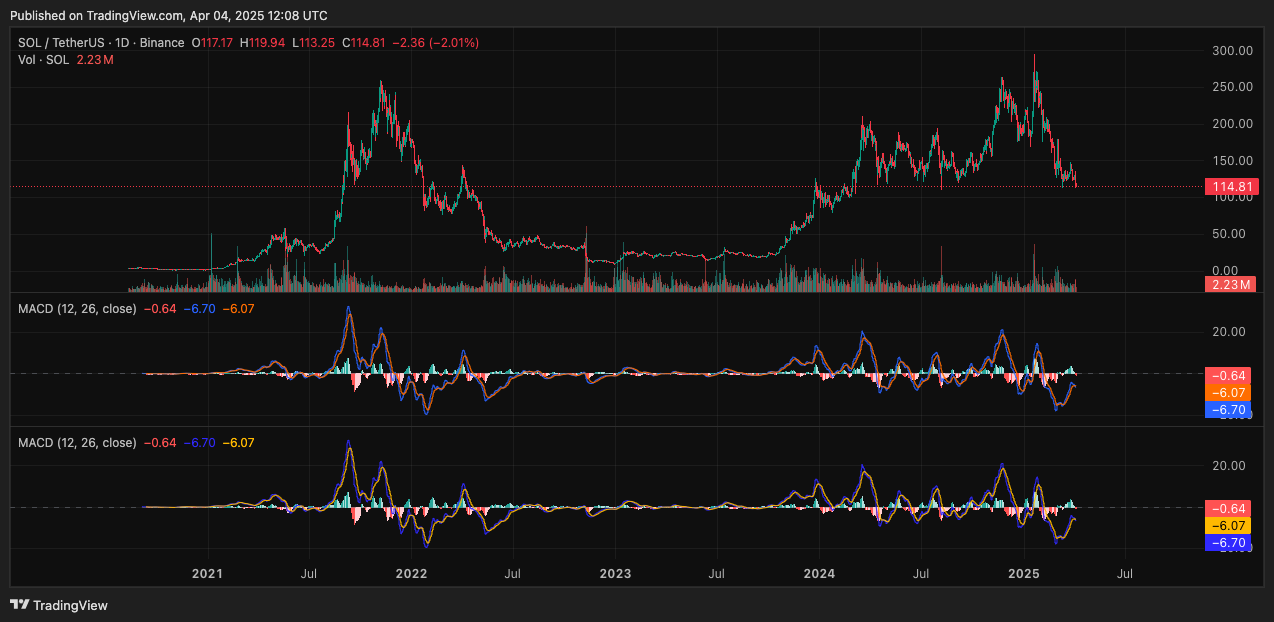The width and height of the screenshot is (1274, 622).
Task: Click the 2023 label on the time axis
Action: point(615,575)
